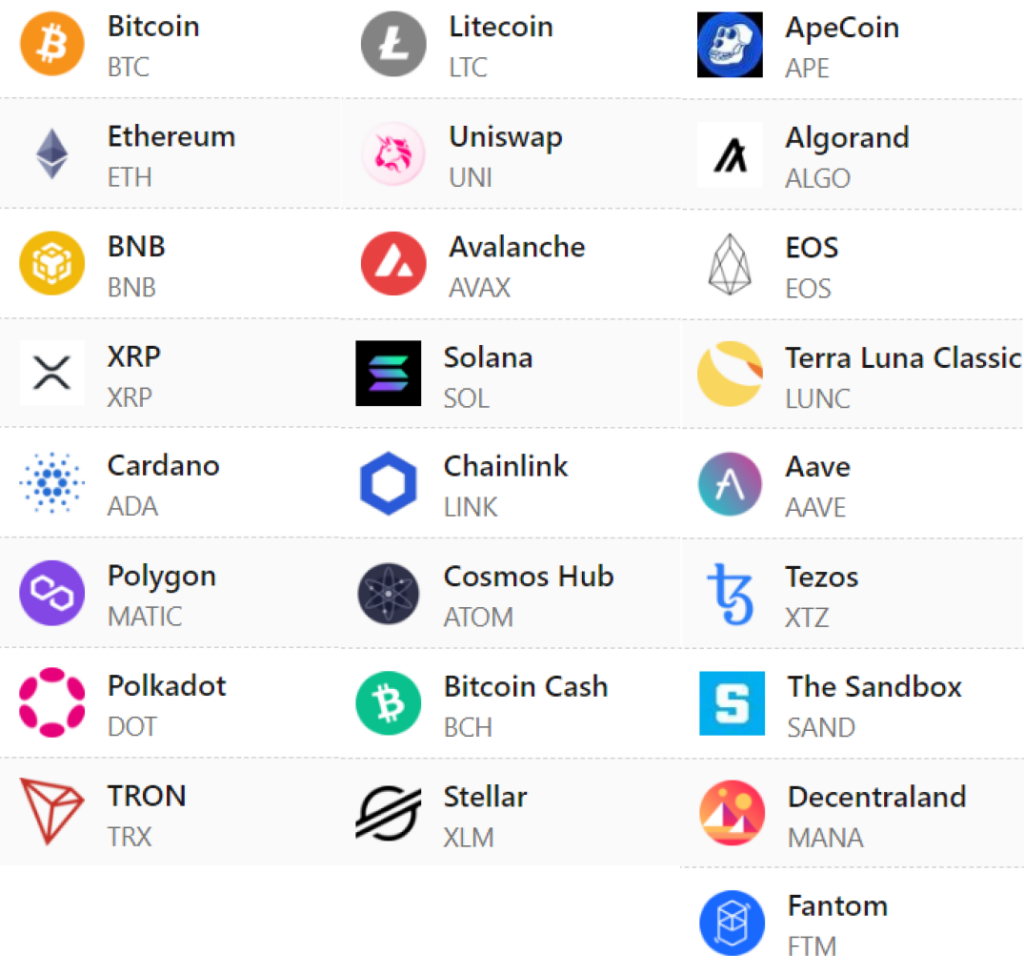Select the Ethereum diamond icon
This screenshot has width=1024, height=974.
point(52,154)
